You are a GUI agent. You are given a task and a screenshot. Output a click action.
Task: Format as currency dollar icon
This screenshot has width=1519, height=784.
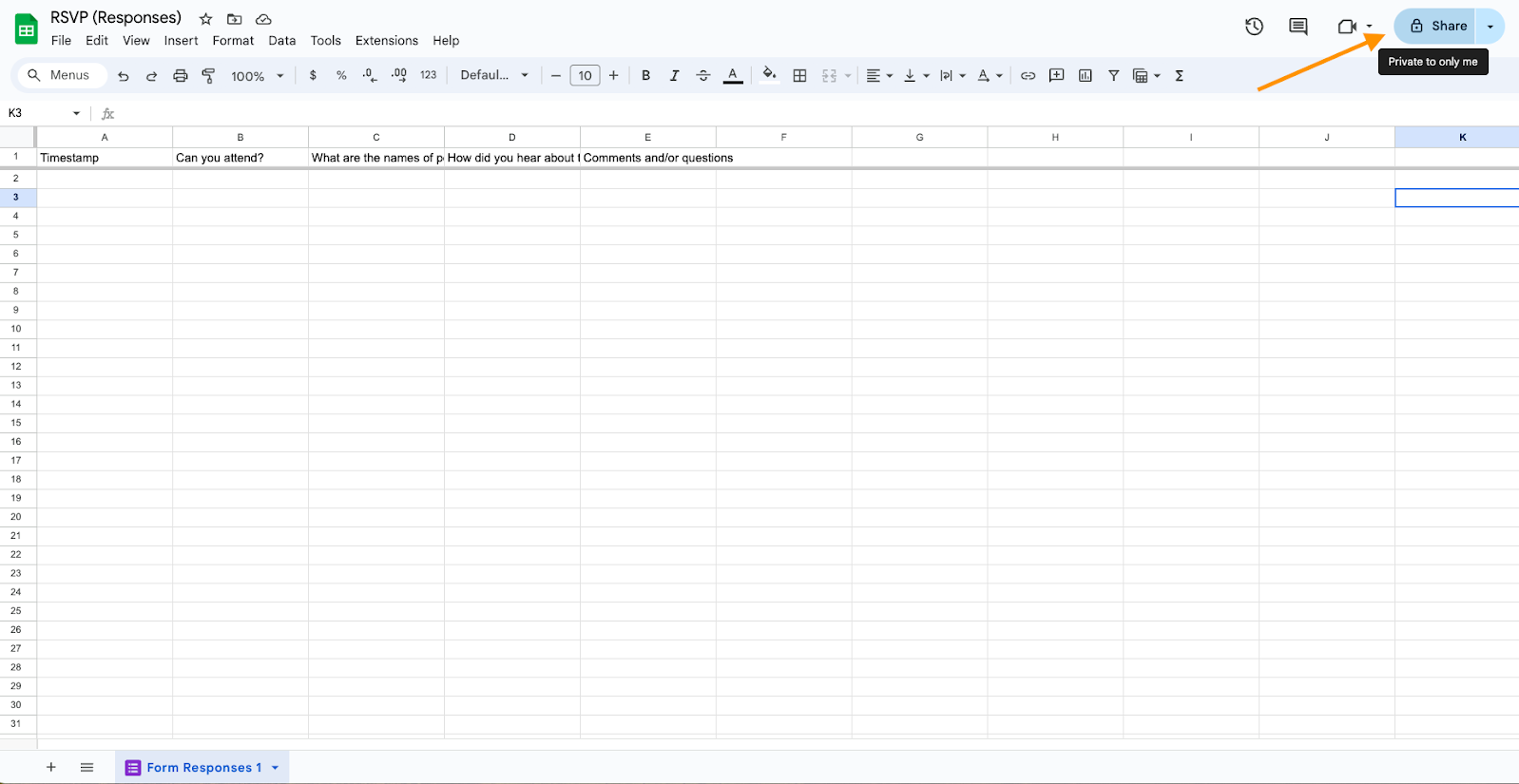(x=313, y=75)
